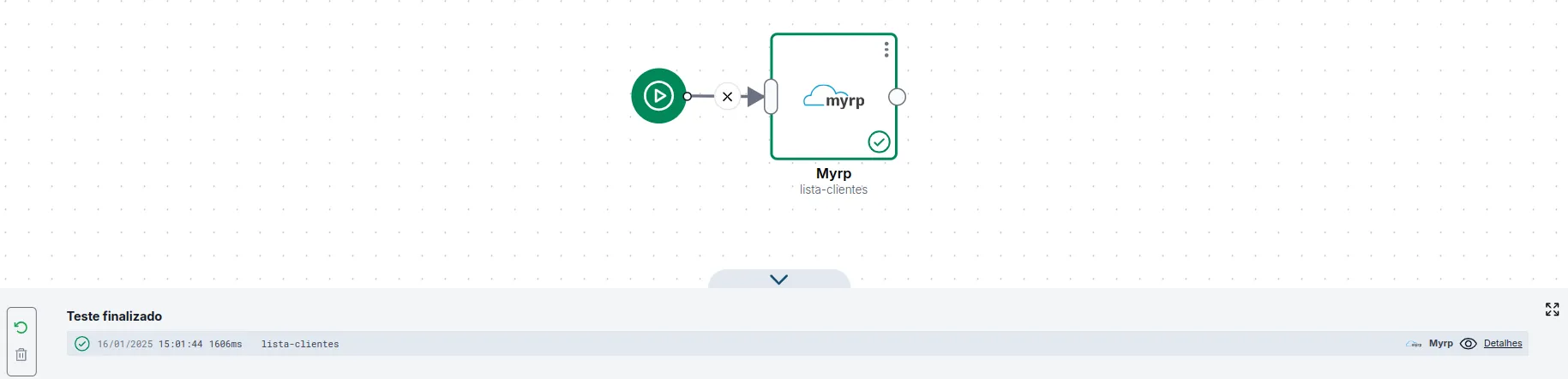Click the 'Myrp' label in log row

(x=1441, y=344)
